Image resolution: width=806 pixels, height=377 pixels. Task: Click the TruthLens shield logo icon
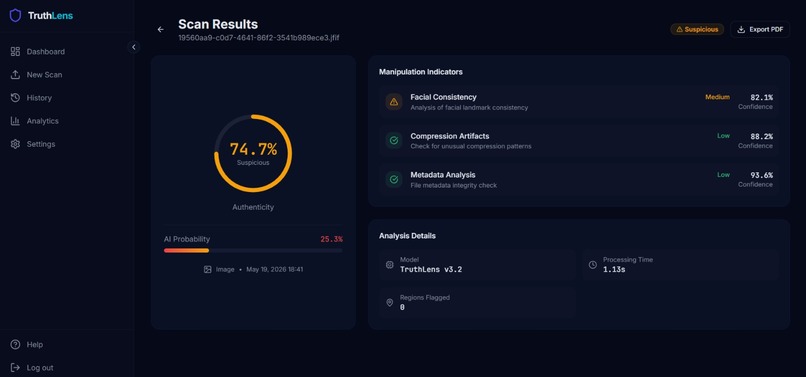15,15
